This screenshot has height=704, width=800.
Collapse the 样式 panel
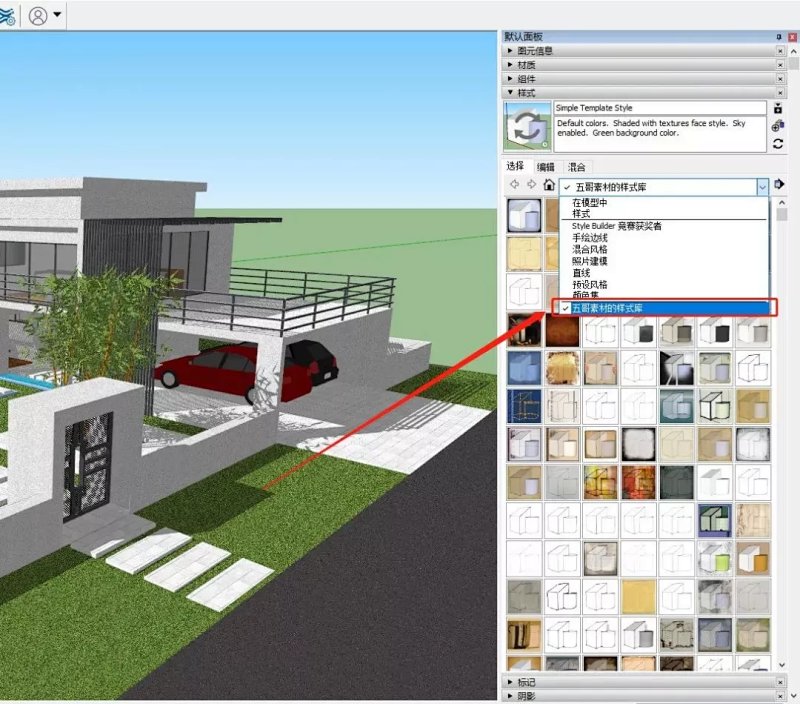coord(510,93)
